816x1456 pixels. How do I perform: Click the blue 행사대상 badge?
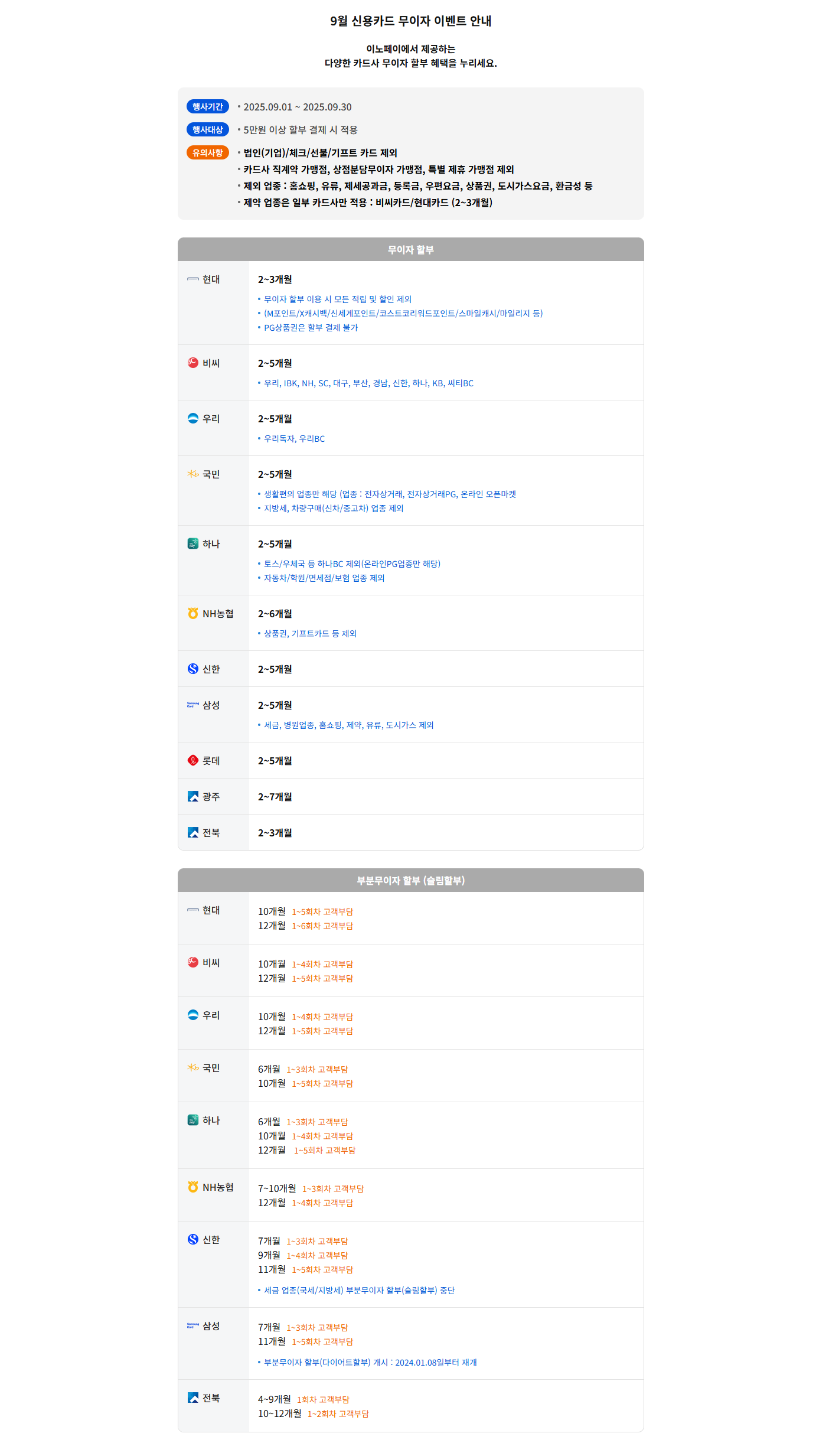pyautogui.click(x=208, y=129)
